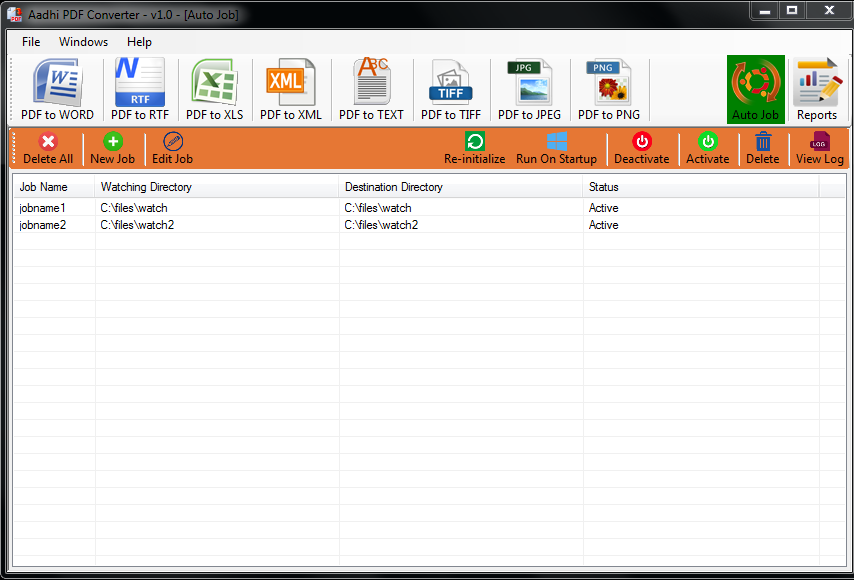Activate the selected job
The width and height of the screenshot is (854, 580).
[707, 148]
